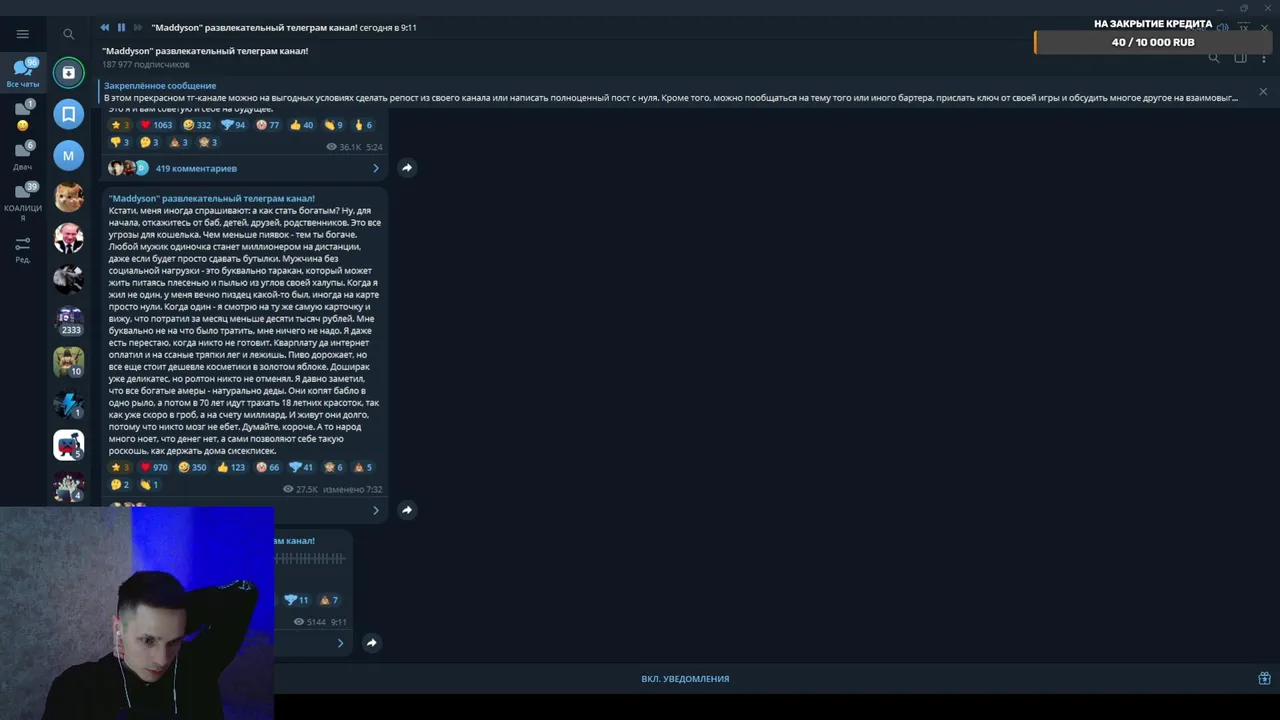Click ВКЛ. УВЕДОМЛЕНИЯ to unmute channel
1280x720 pixels.
685,679
